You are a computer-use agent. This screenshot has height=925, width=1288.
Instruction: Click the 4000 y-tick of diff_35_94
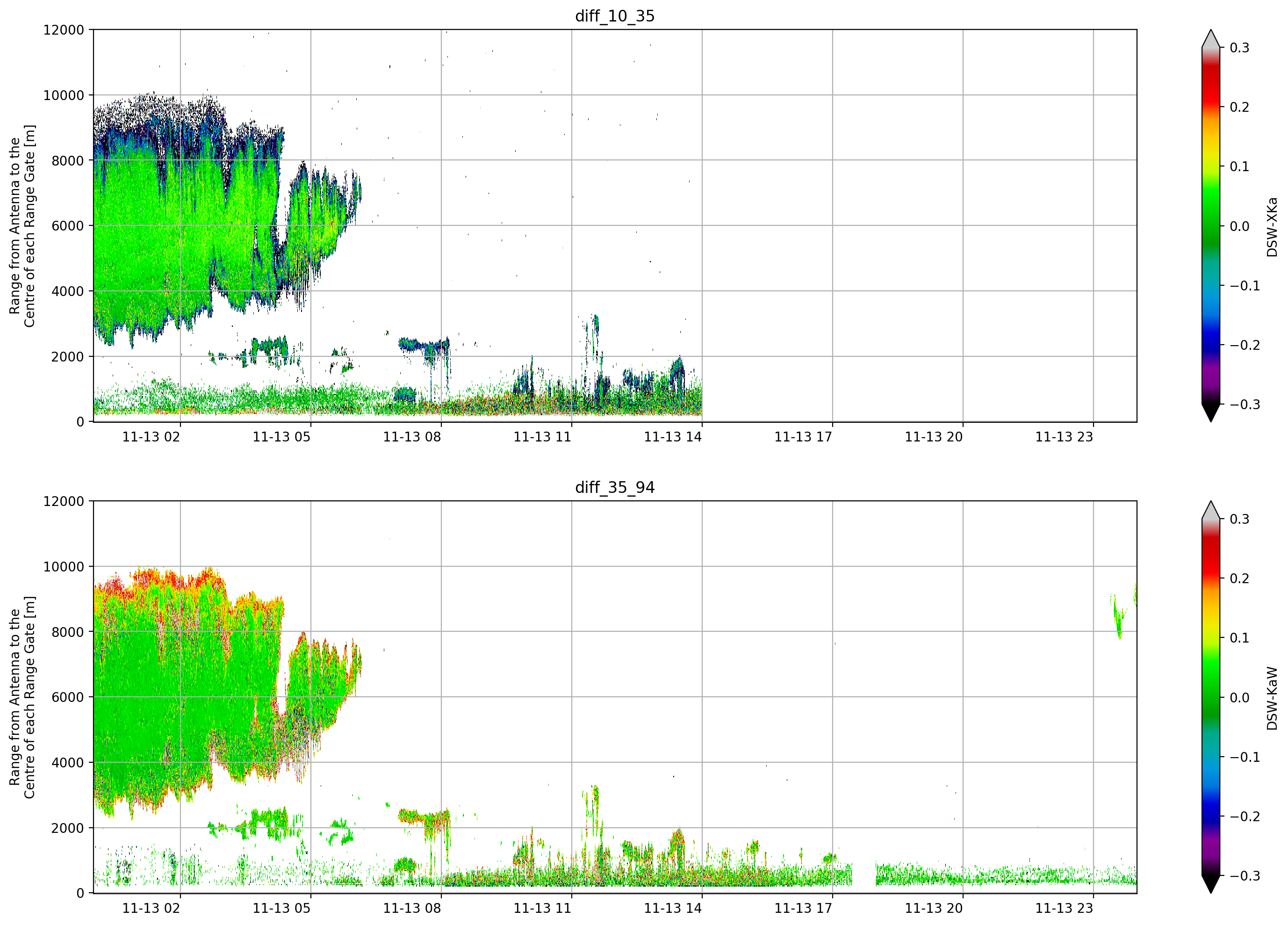click(68, 763)
